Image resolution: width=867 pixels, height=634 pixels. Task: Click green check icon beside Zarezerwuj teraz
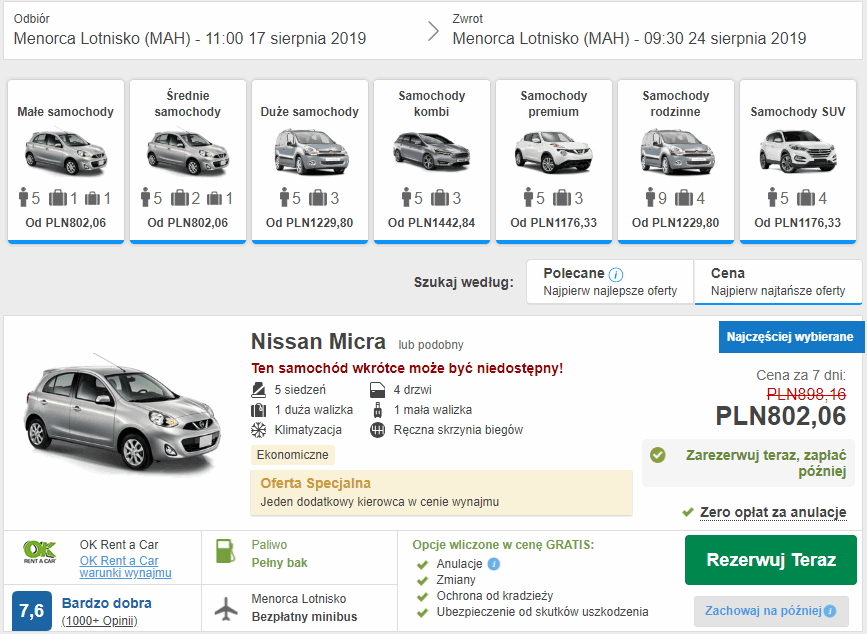point(657,455)
